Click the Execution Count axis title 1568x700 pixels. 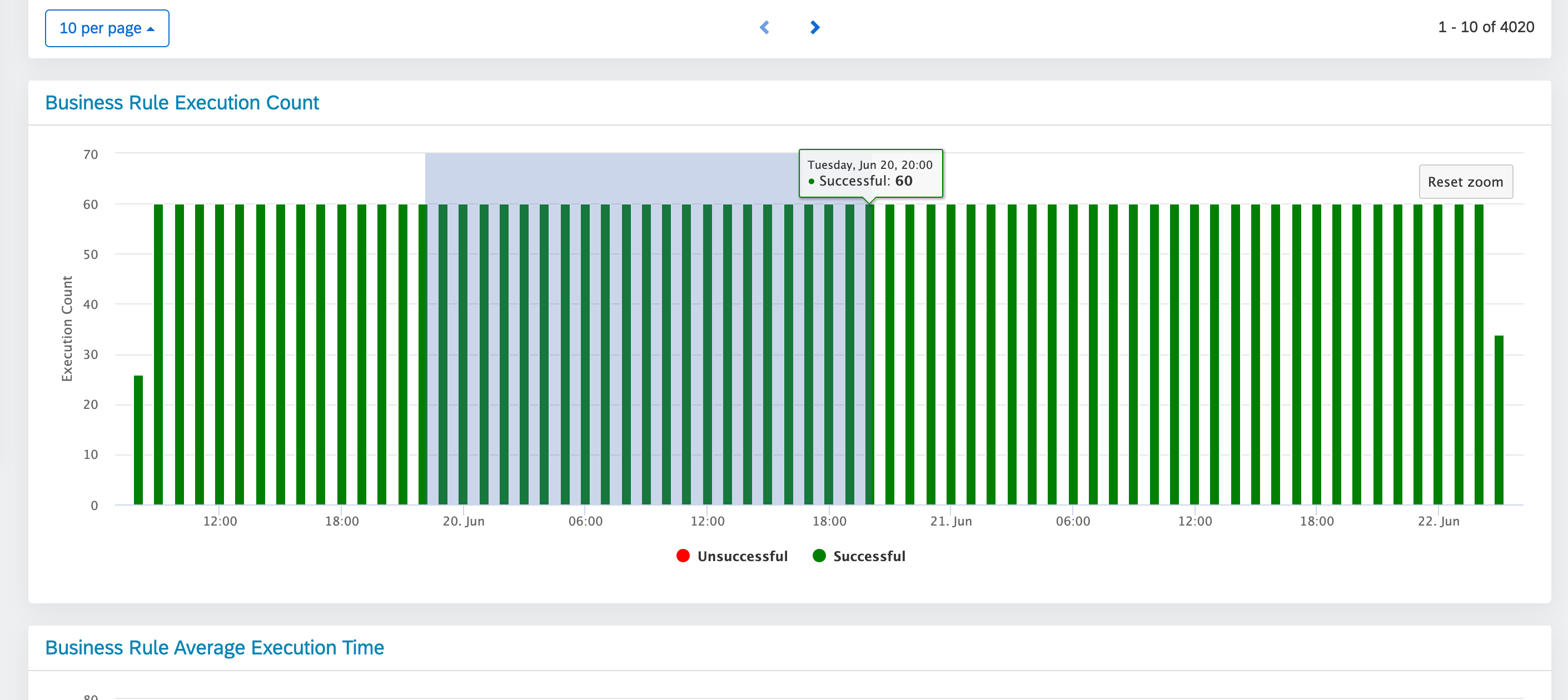point(67,328)
